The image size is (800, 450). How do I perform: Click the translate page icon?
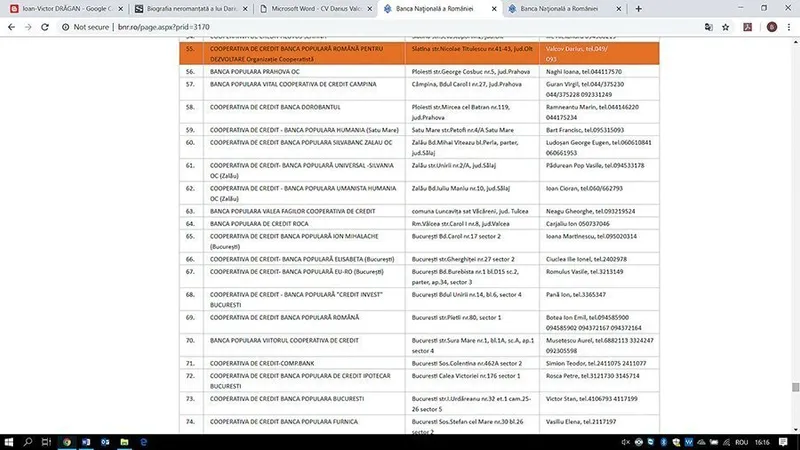point(709,27)
